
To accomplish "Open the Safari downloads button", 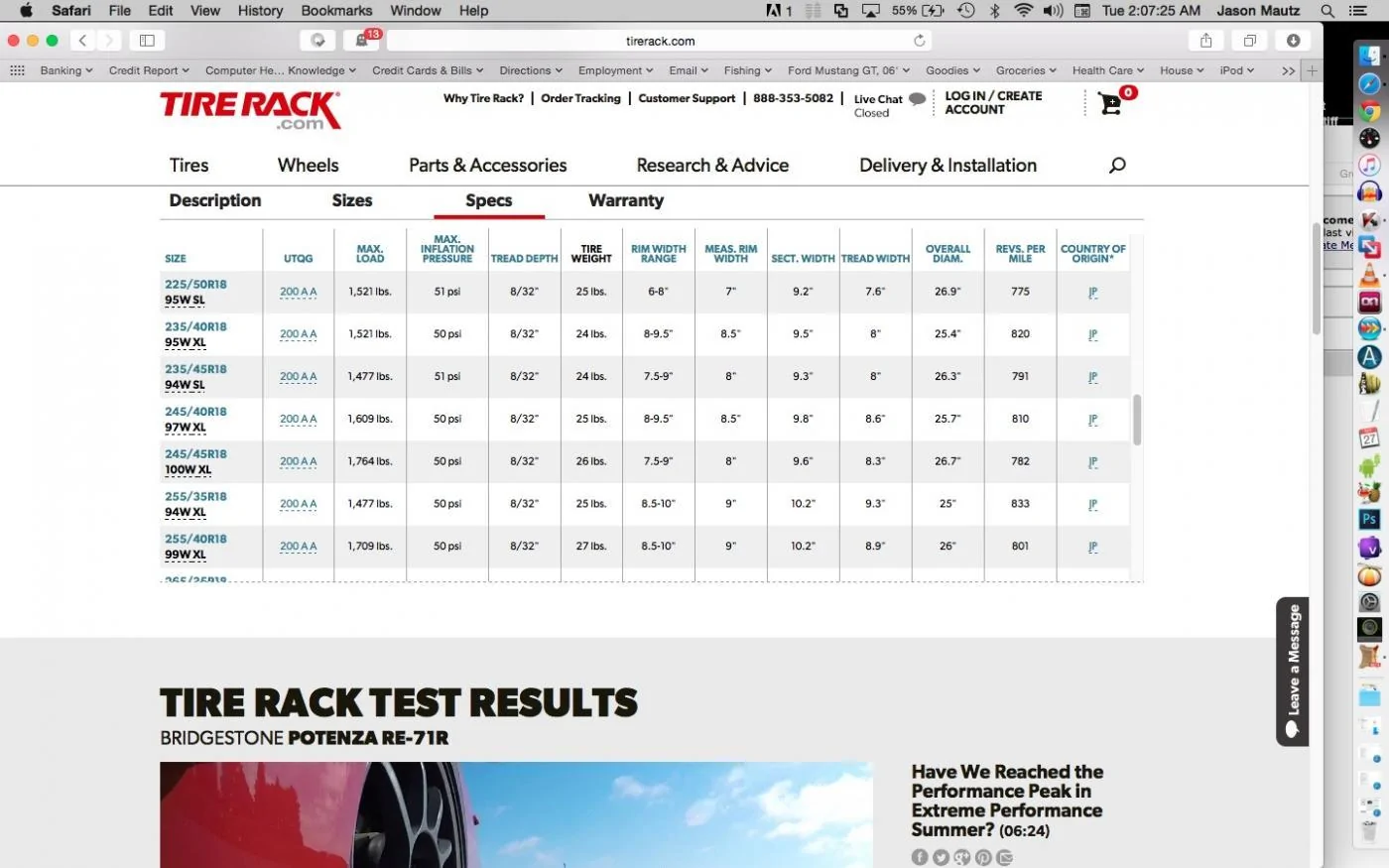I will [x=1294, y=41].
